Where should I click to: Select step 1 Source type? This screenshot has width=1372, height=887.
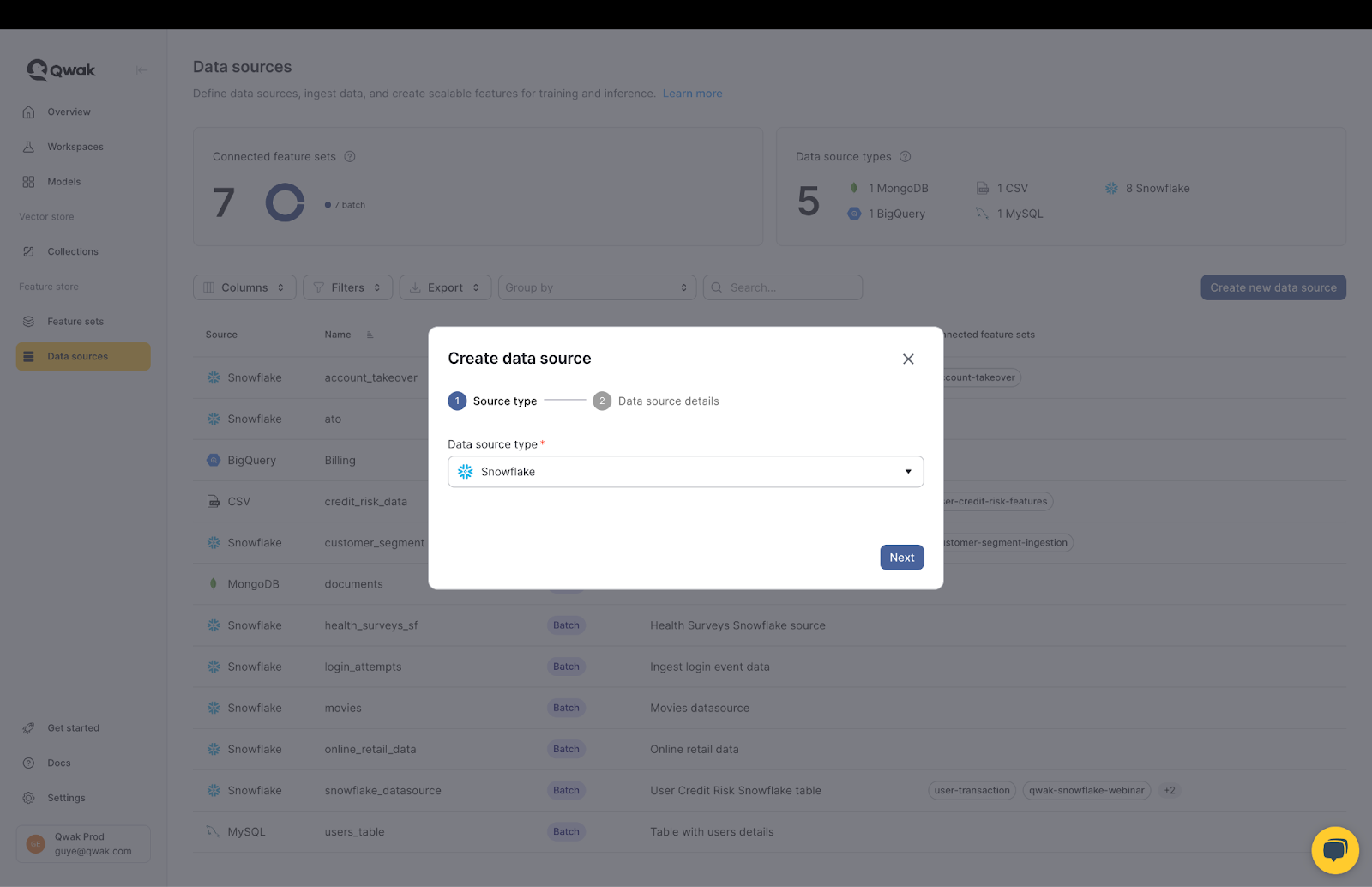pyautogui.click(x=493, y=401)
